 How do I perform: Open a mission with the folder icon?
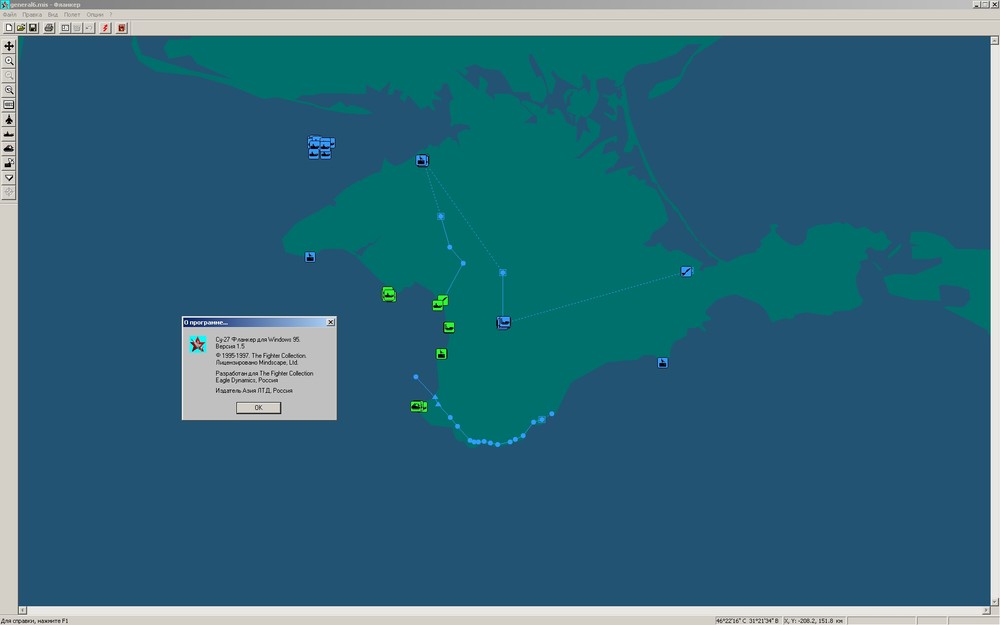(x=21, y=28)
